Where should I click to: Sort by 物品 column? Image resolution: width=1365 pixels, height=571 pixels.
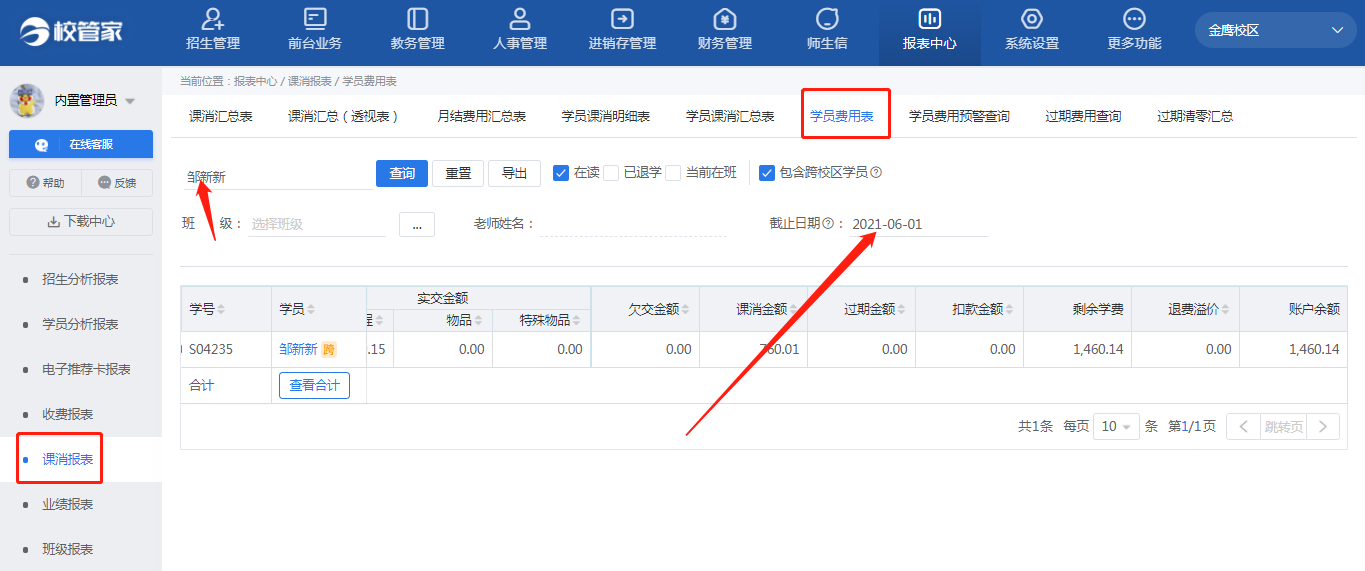pos(478,320)
